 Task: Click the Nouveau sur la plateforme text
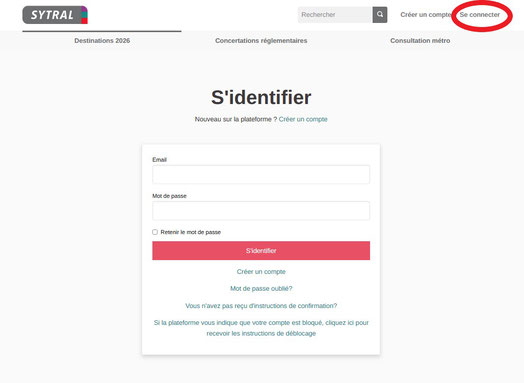tap(236, 119)
